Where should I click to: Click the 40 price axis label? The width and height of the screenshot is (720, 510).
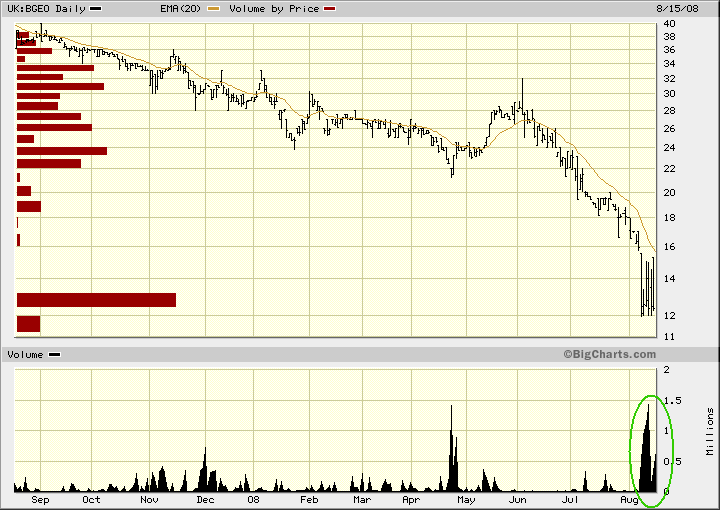(667, 24)
